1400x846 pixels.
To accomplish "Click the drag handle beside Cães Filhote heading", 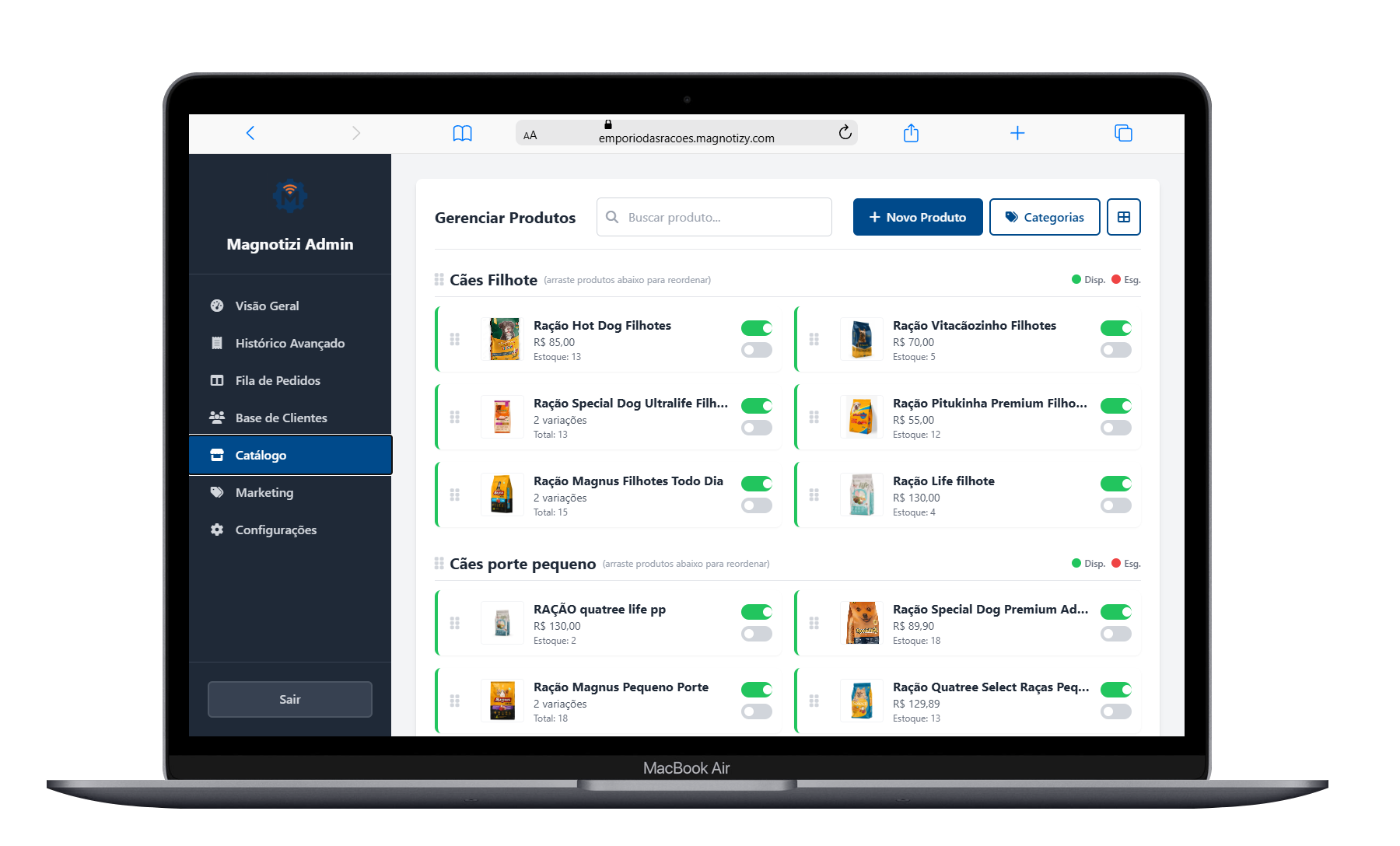I will click(x=439, y=279).
